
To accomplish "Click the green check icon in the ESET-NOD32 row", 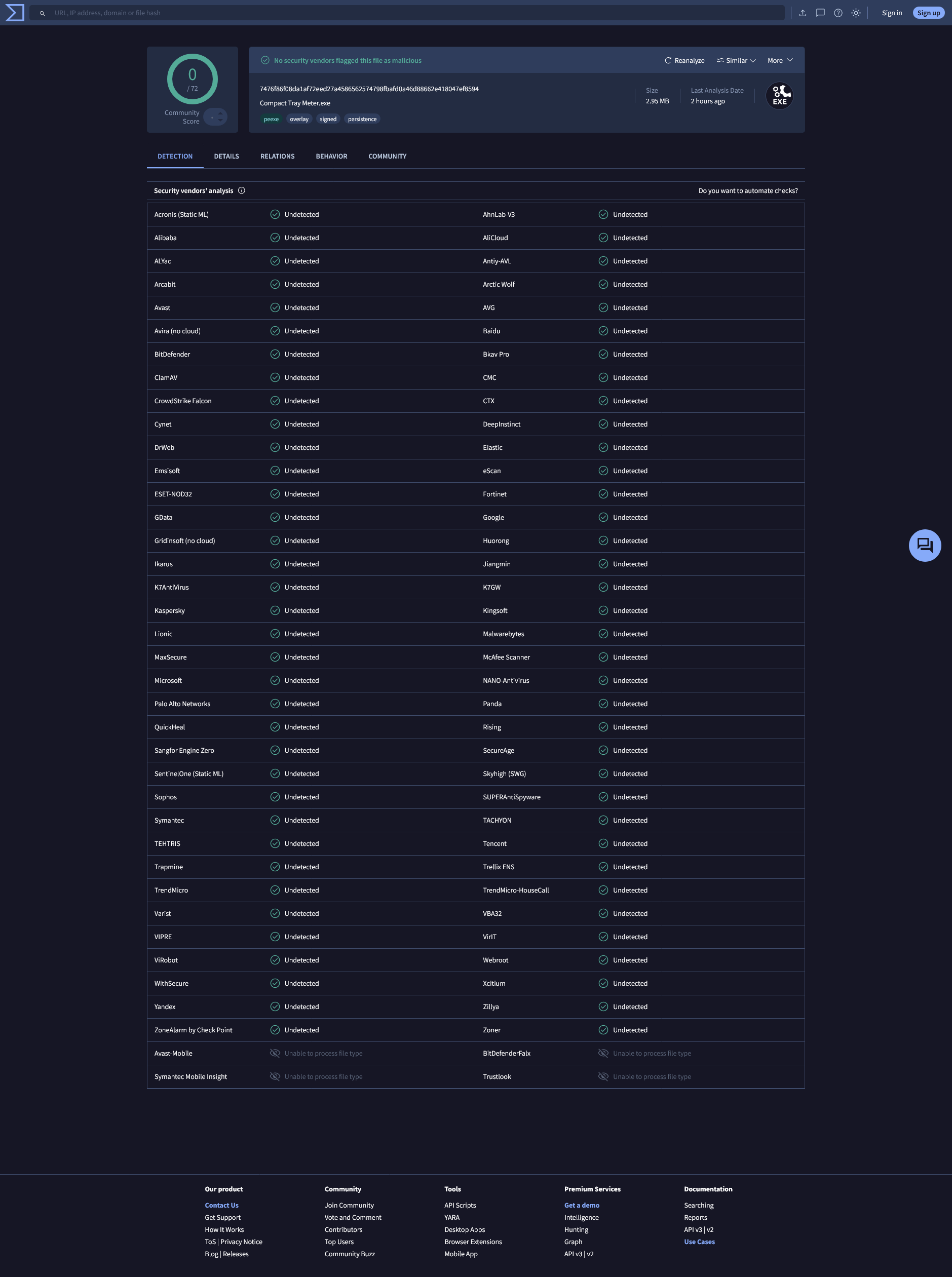I will [x=275, y=494].
